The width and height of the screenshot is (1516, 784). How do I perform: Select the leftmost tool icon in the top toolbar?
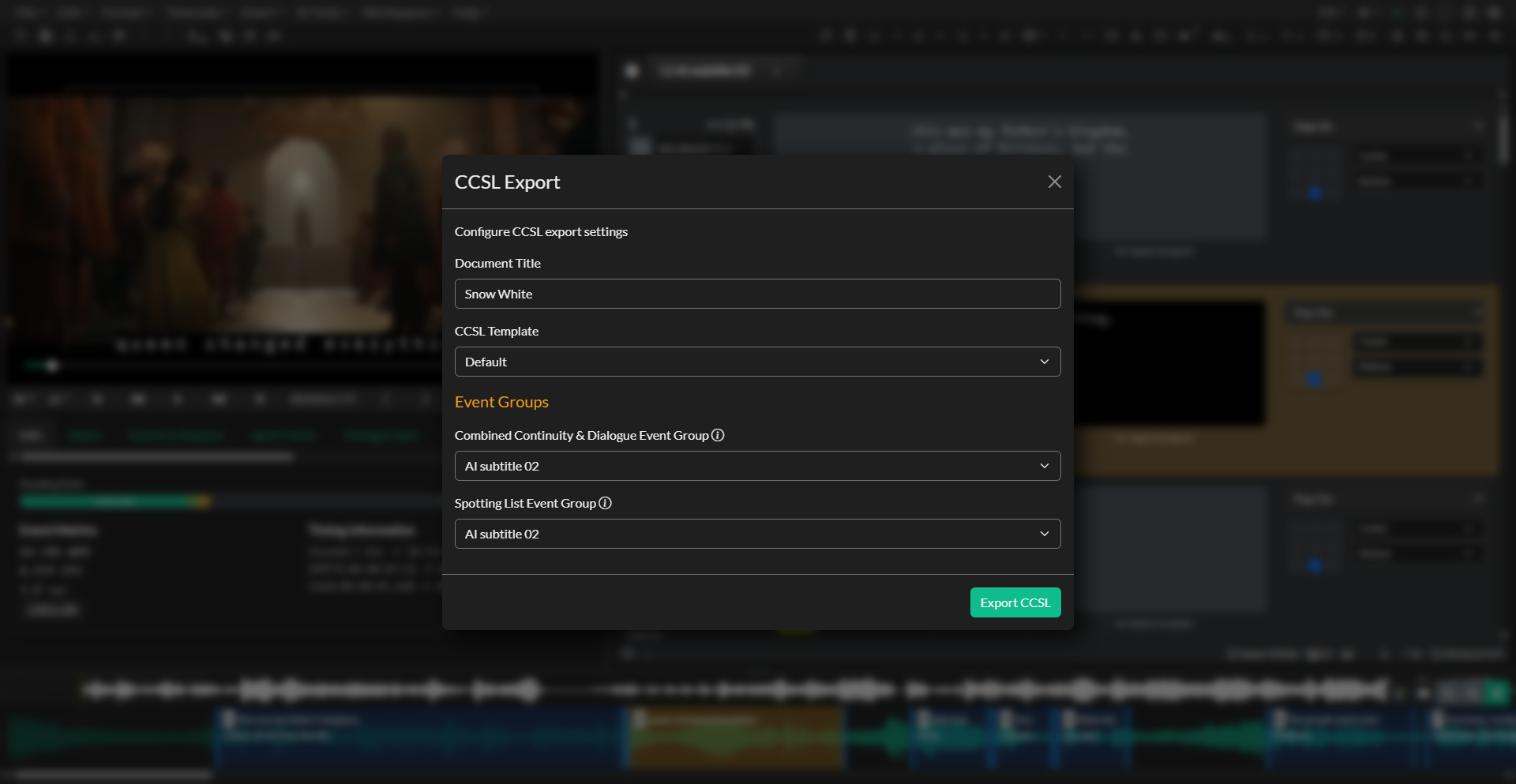(x=20, y=36)
